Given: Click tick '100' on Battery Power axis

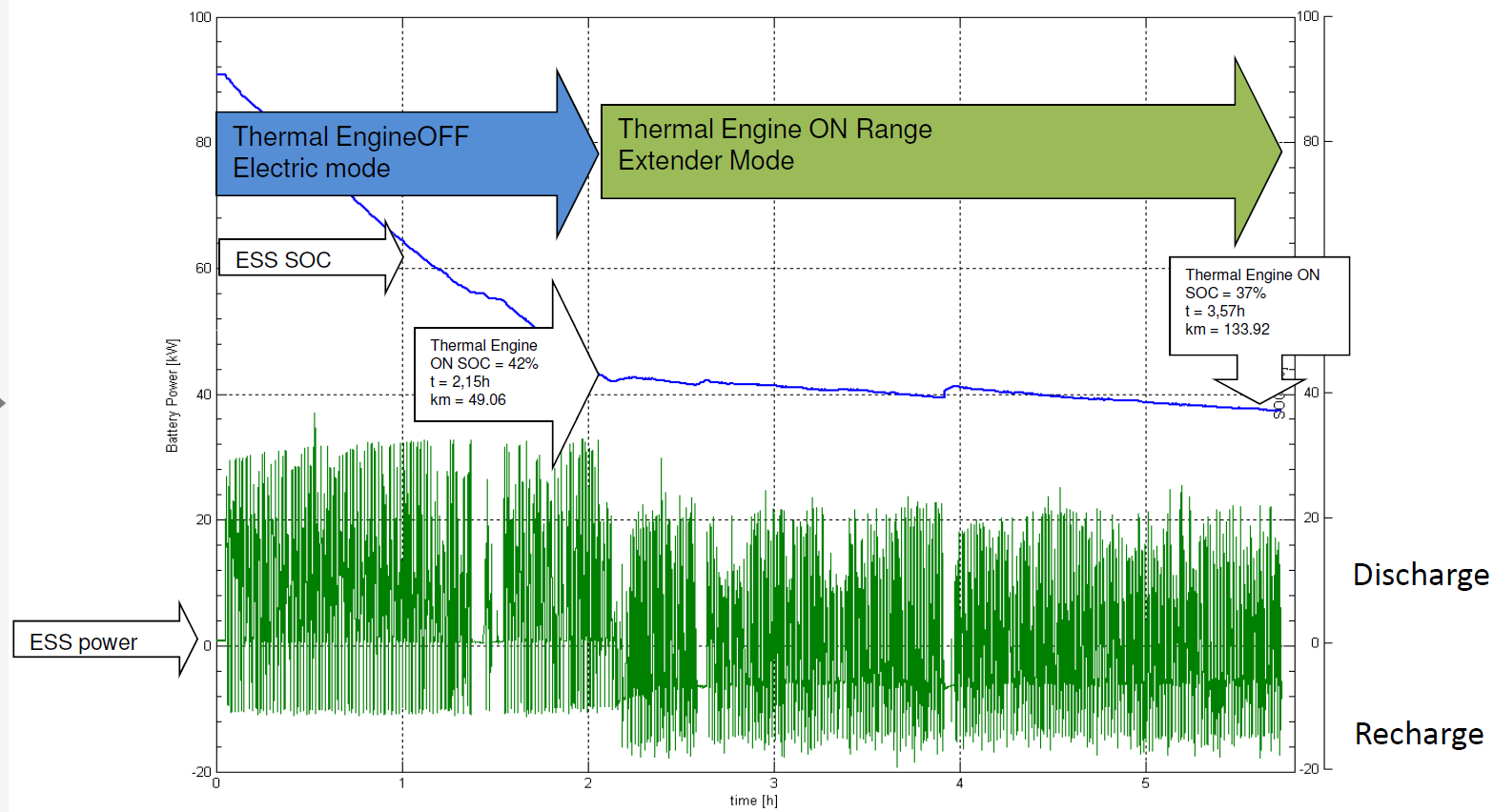Looking at the screenshot, I should 200,17.
